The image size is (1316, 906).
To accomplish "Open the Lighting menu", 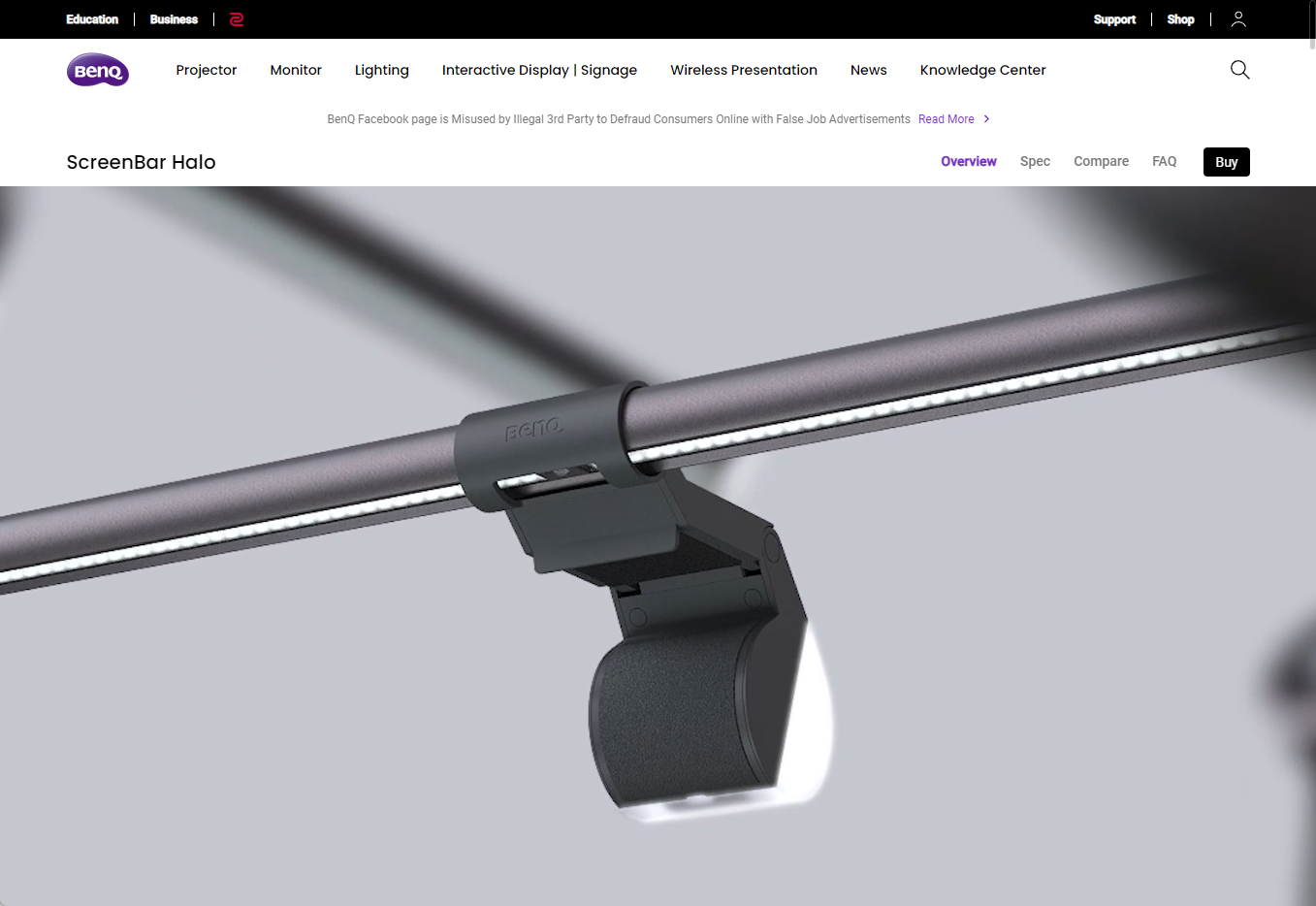I will click(382, 70).
